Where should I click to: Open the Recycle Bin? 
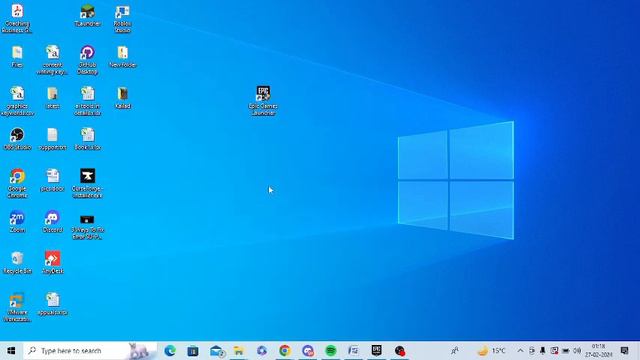coord(17,262)
